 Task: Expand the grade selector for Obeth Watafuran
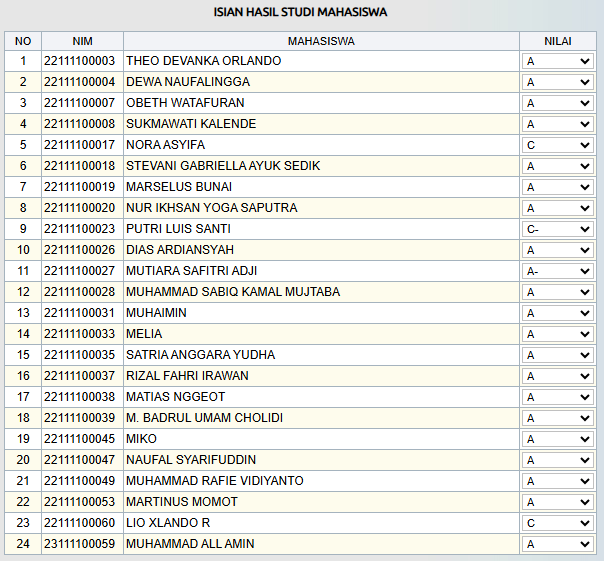click(x=558, y=103)
